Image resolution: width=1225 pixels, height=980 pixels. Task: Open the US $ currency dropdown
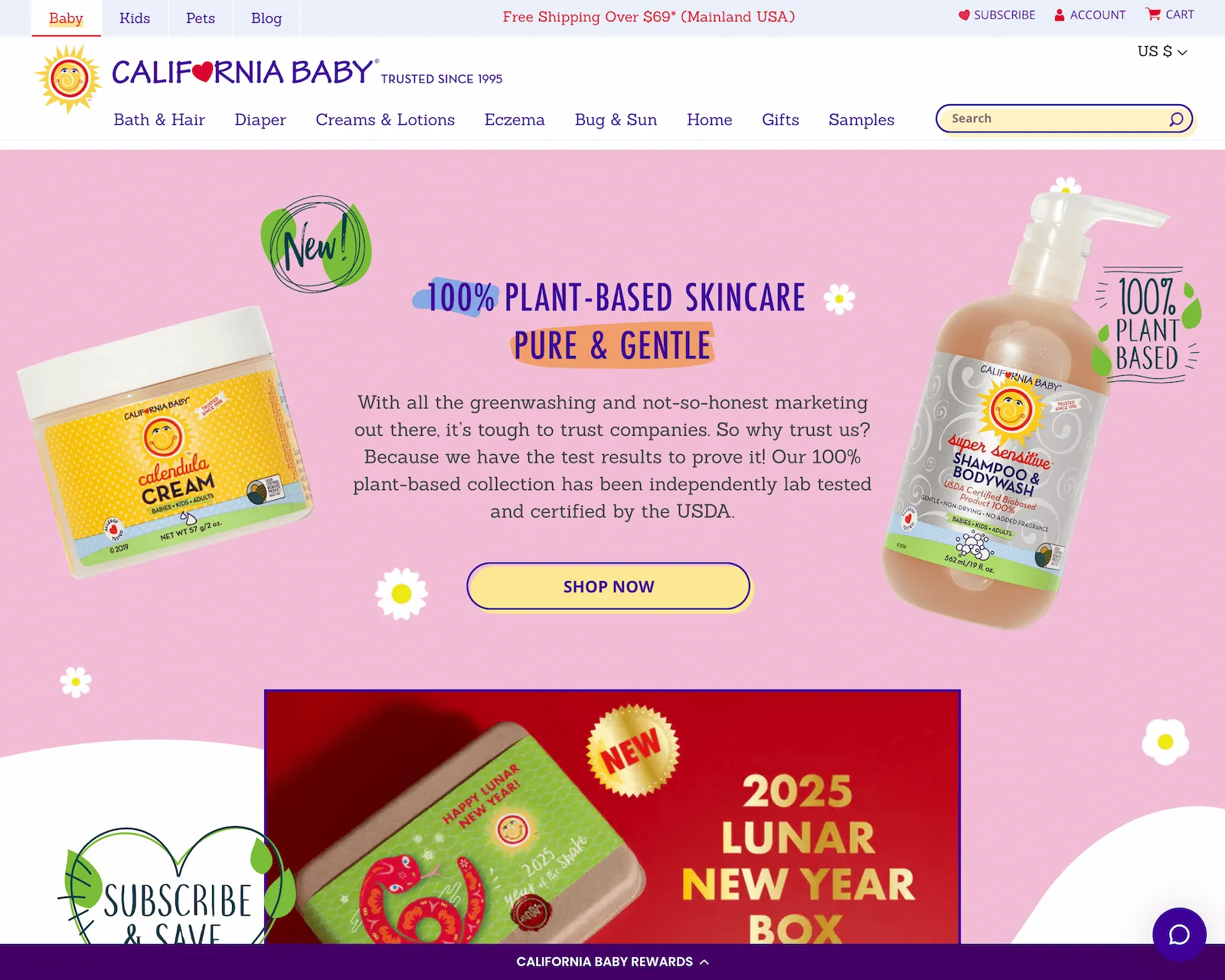point(1161,51)
